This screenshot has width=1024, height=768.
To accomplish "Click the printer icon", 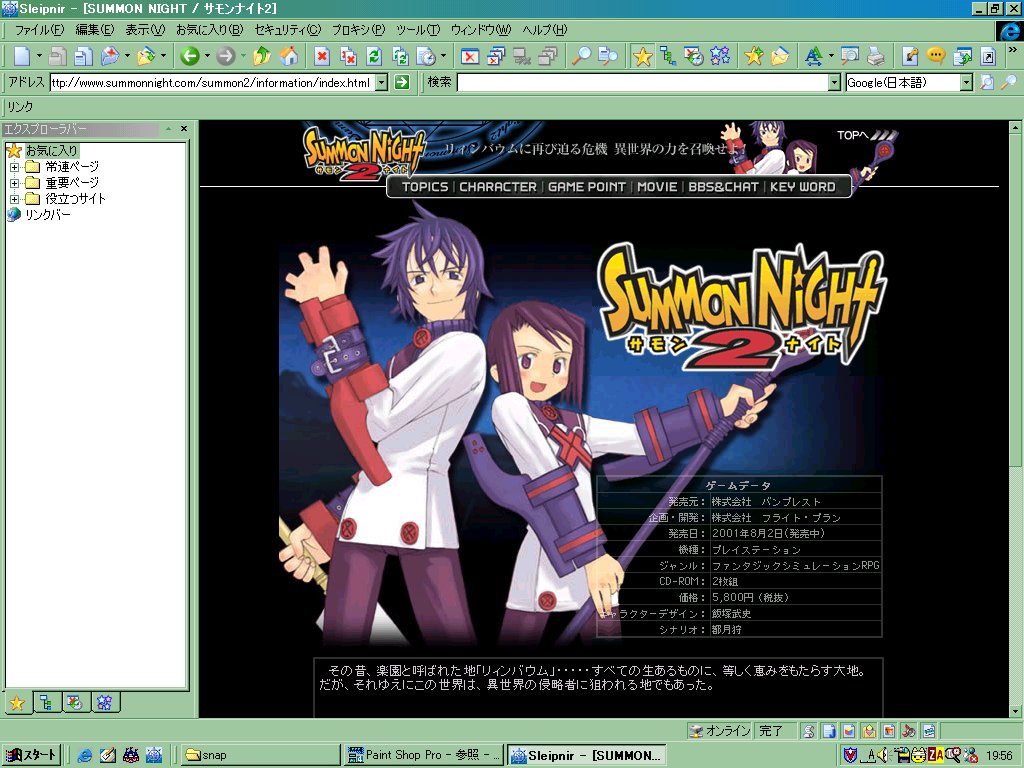I will (876, 56).
